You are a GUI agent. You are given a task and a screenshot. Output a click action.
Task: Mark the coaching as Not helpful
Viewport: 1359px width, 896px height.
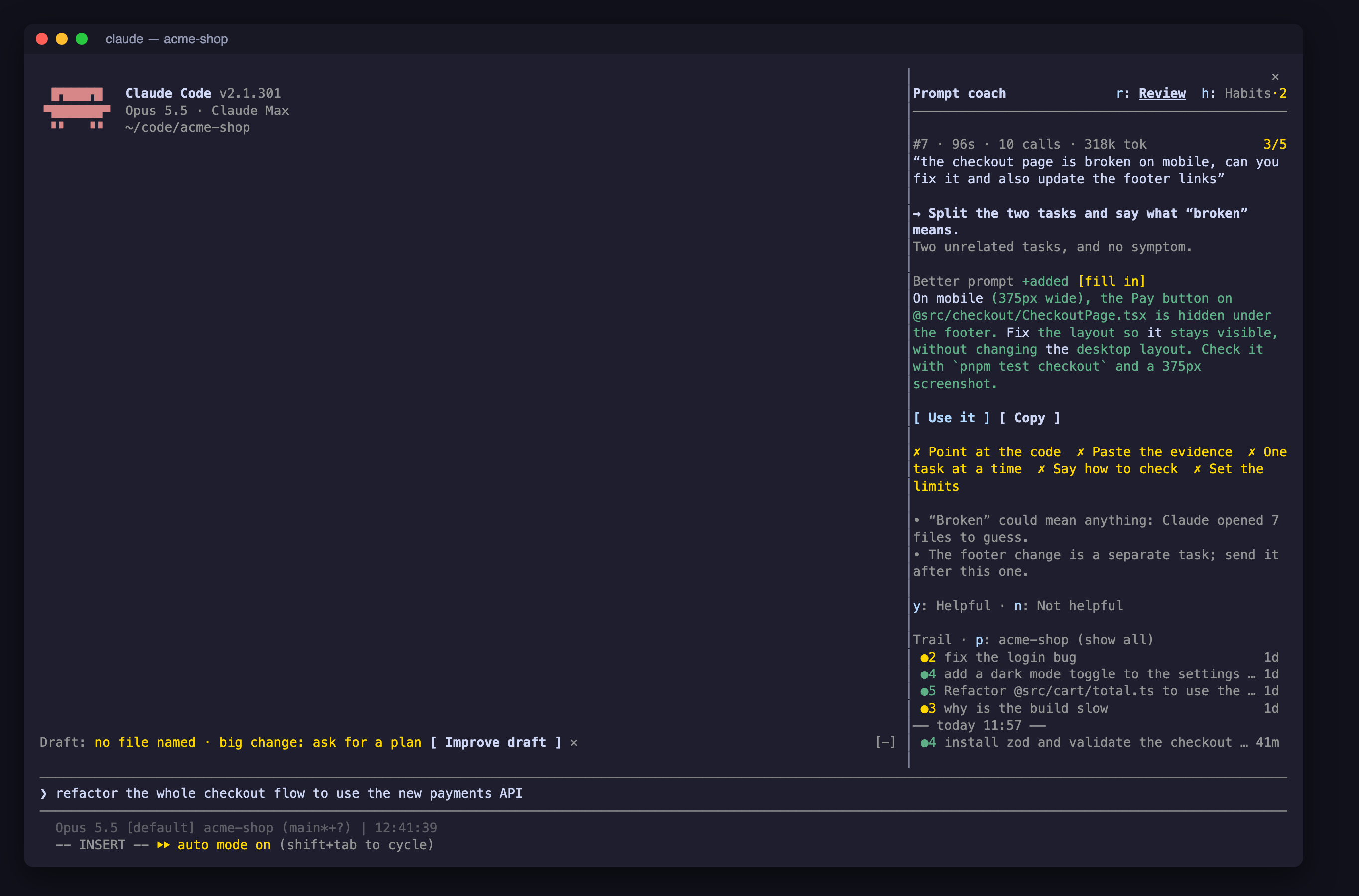click(1068, 606)
